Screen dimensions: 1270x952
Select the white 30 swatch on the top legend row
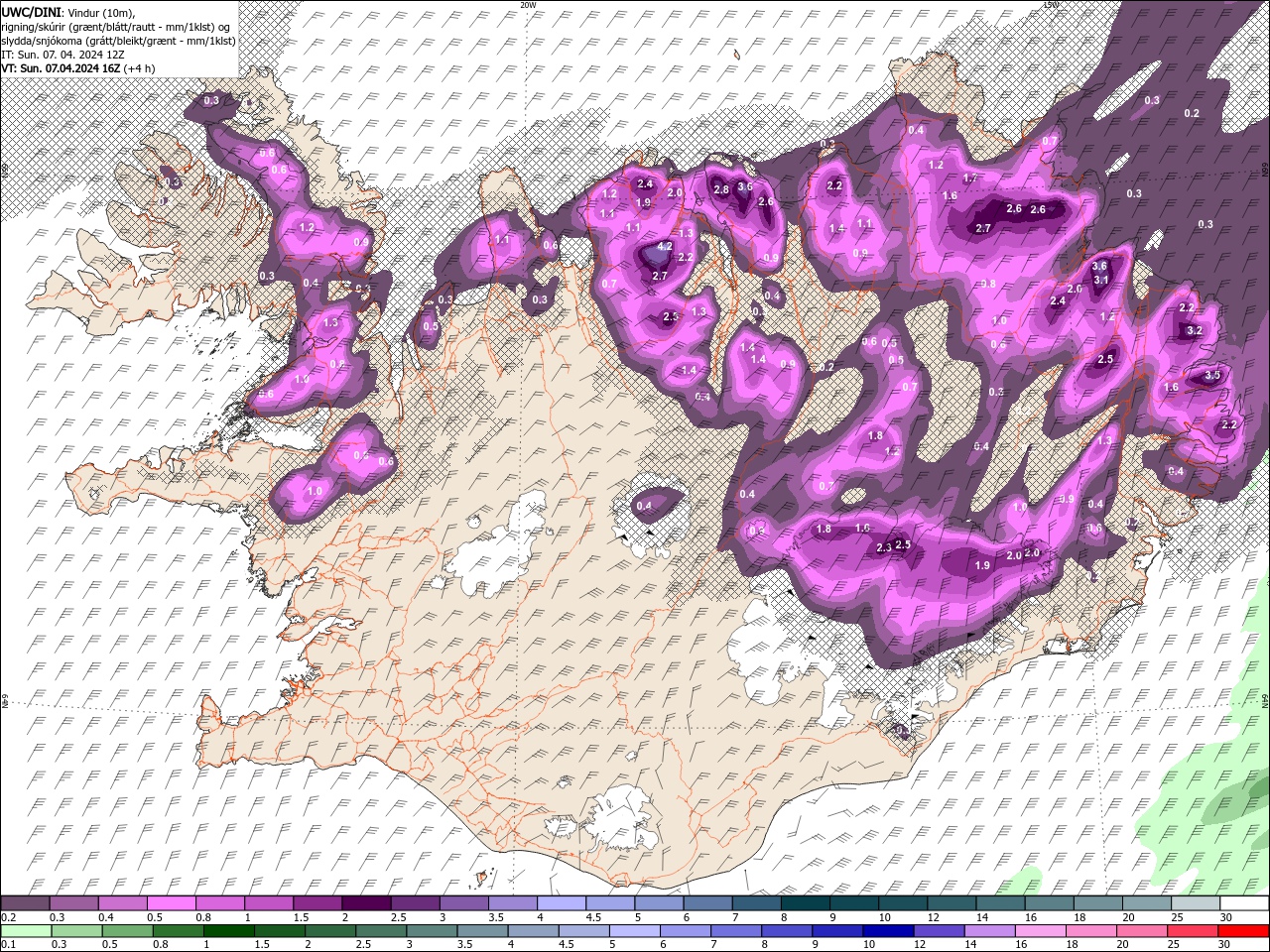1244,903
